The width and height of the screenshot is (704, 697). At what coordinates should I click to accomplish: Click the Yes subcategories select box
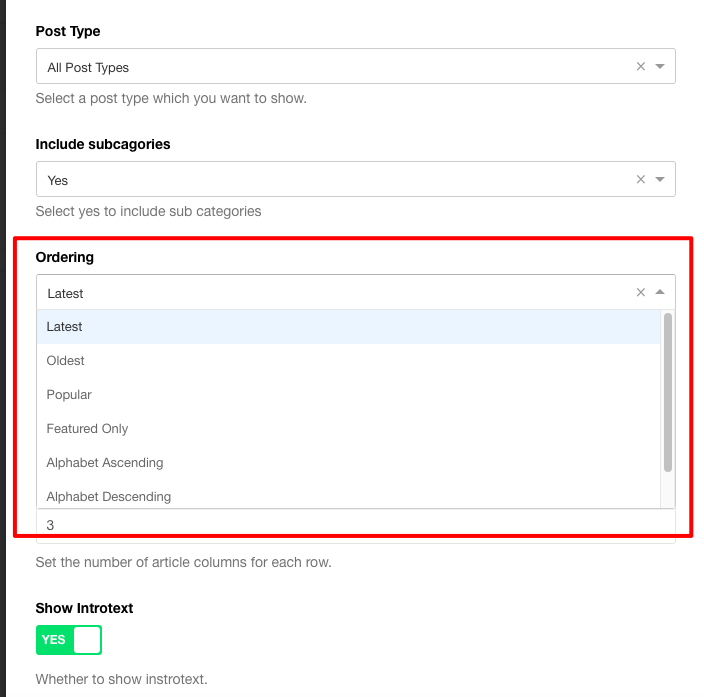[330, 180]
